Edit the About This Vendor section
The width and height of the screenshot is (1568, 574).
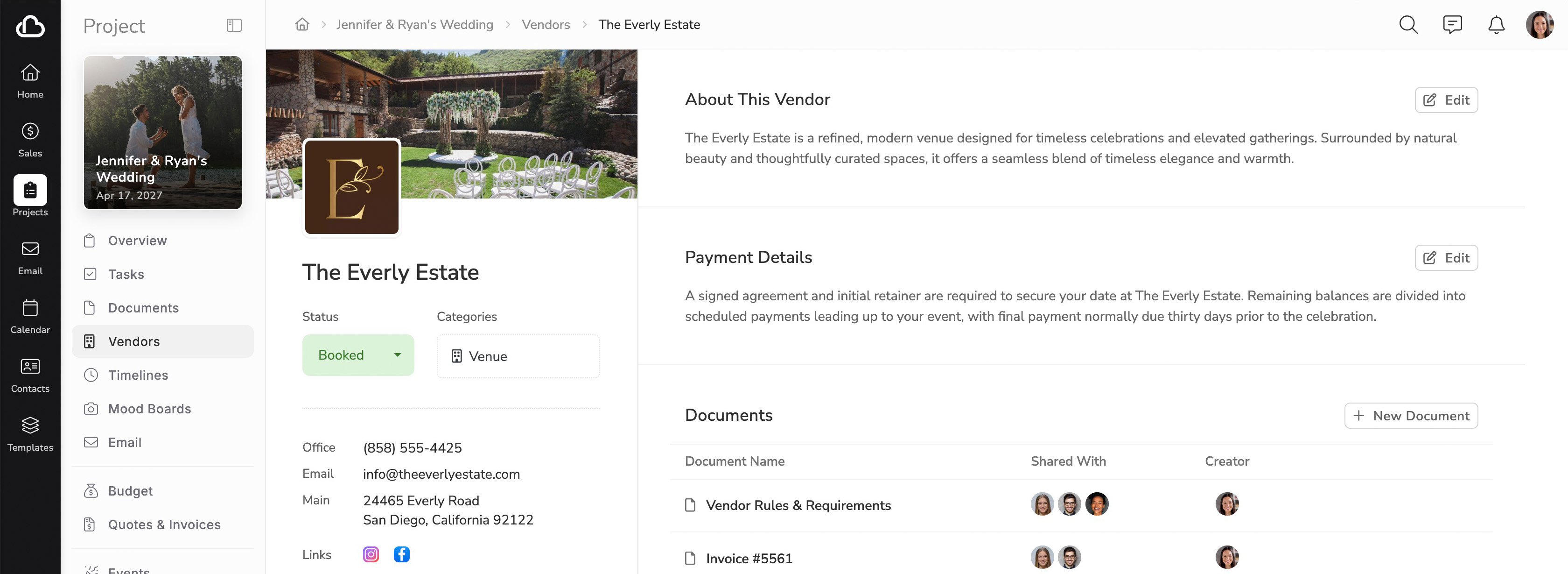click(x=1446, y=100)
